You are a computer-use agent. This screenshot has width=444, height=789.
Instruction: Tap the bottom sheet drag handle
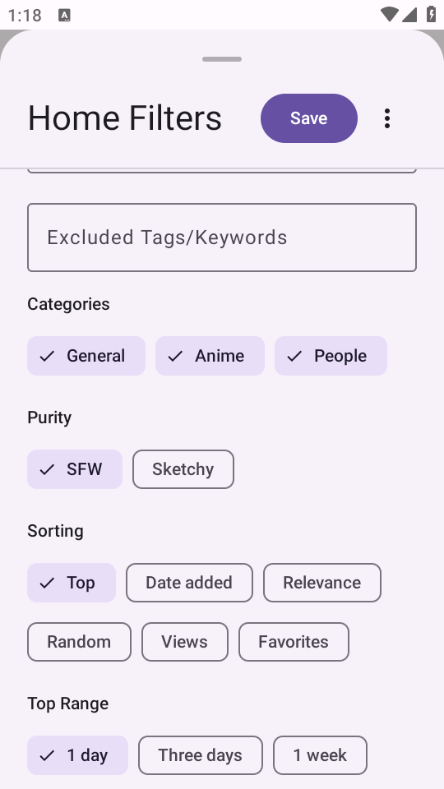pyautogui.click(x=222, y=59)
